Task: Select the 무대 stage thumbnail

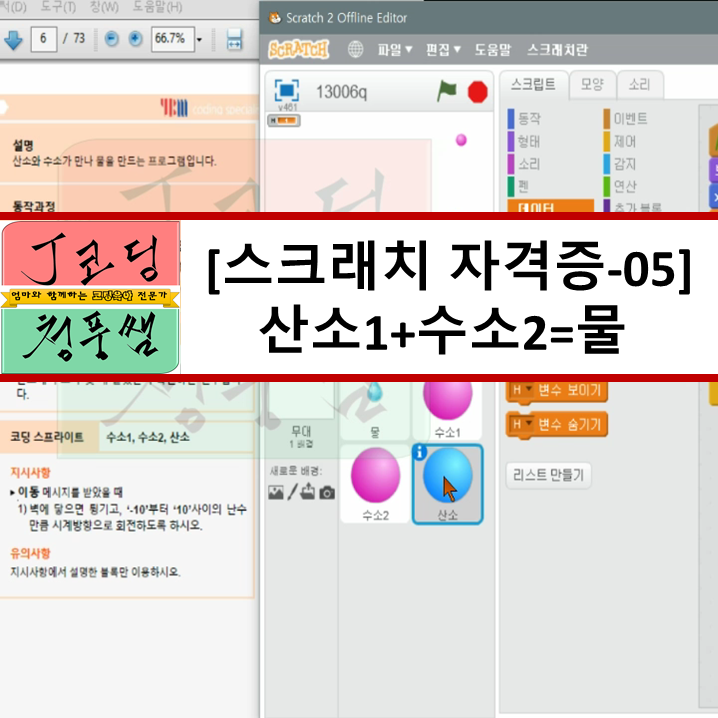Action: click(x=301, y=414)
